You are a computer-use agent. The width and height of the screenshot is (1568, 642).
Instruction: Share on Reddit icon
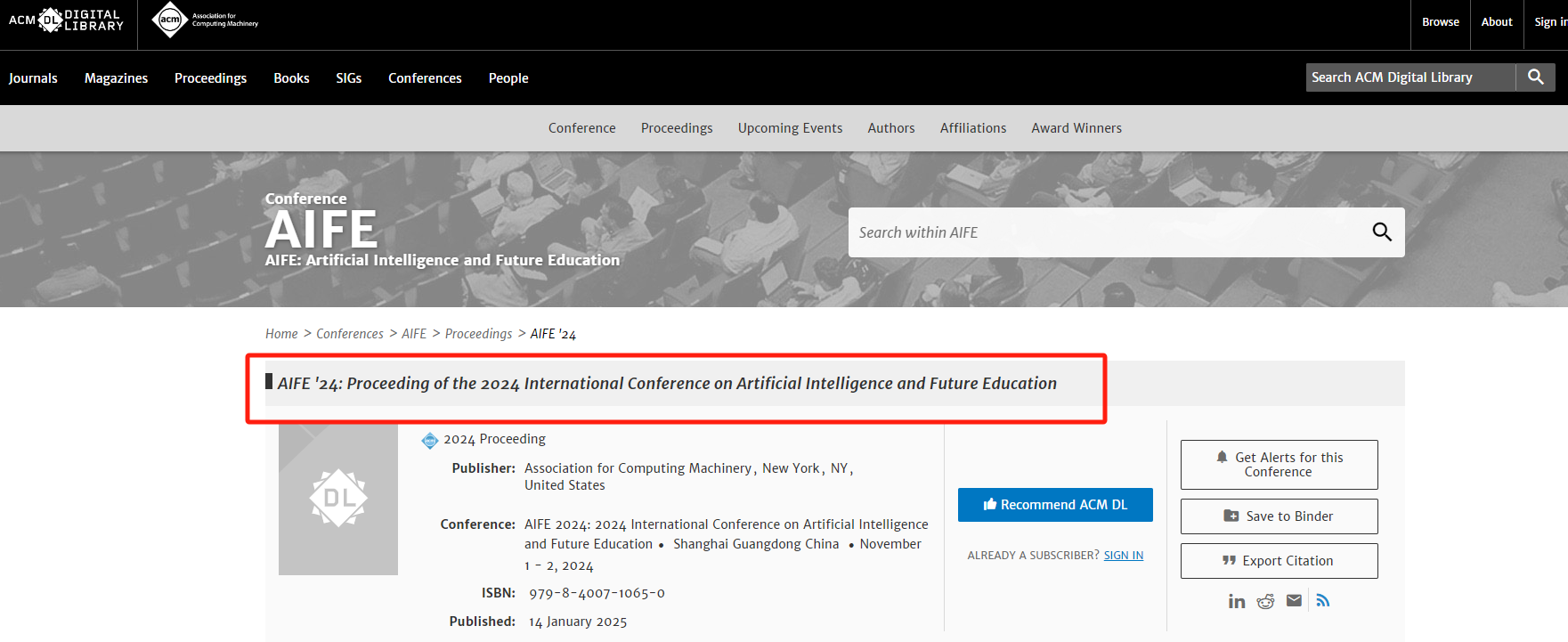click(1265, 601)
